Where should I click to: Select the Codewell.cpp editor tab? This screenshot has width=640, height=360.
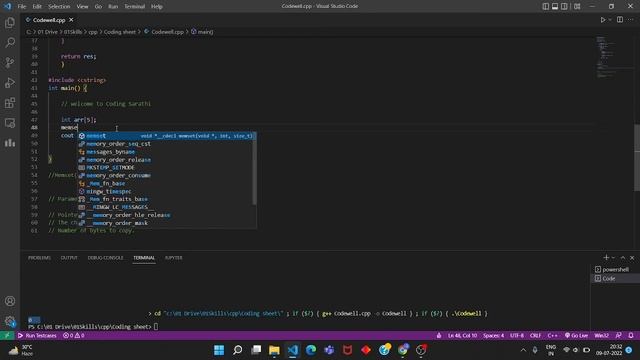49,20
